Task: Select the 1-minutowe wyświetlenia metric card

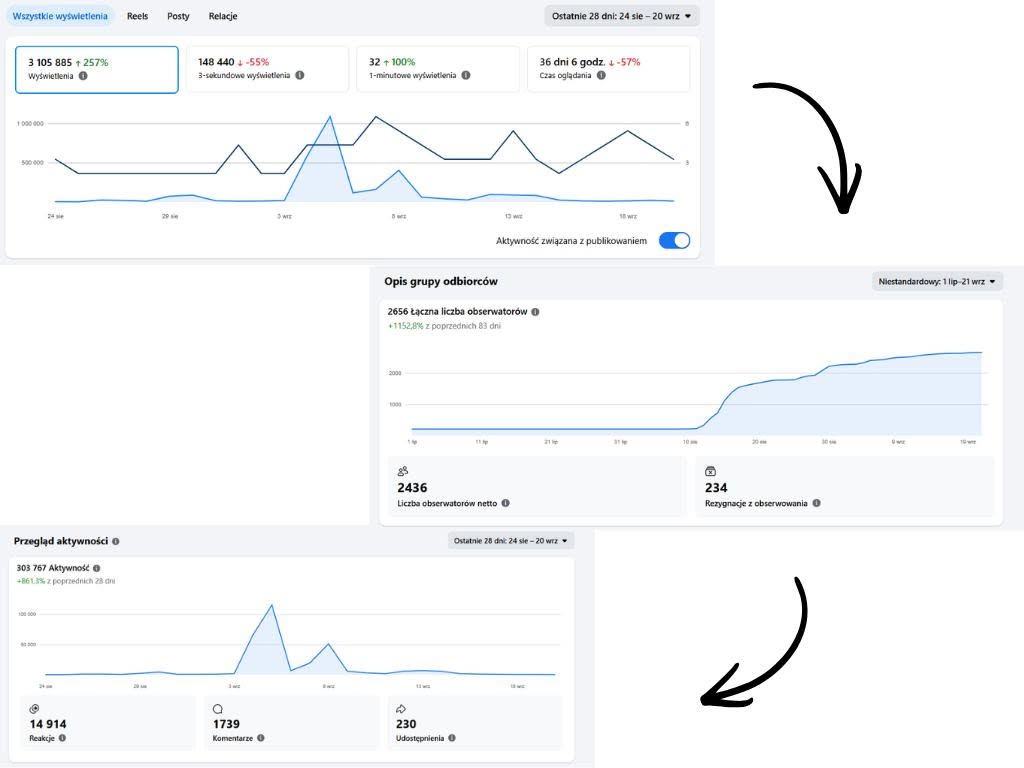Action: coord(438,69)
